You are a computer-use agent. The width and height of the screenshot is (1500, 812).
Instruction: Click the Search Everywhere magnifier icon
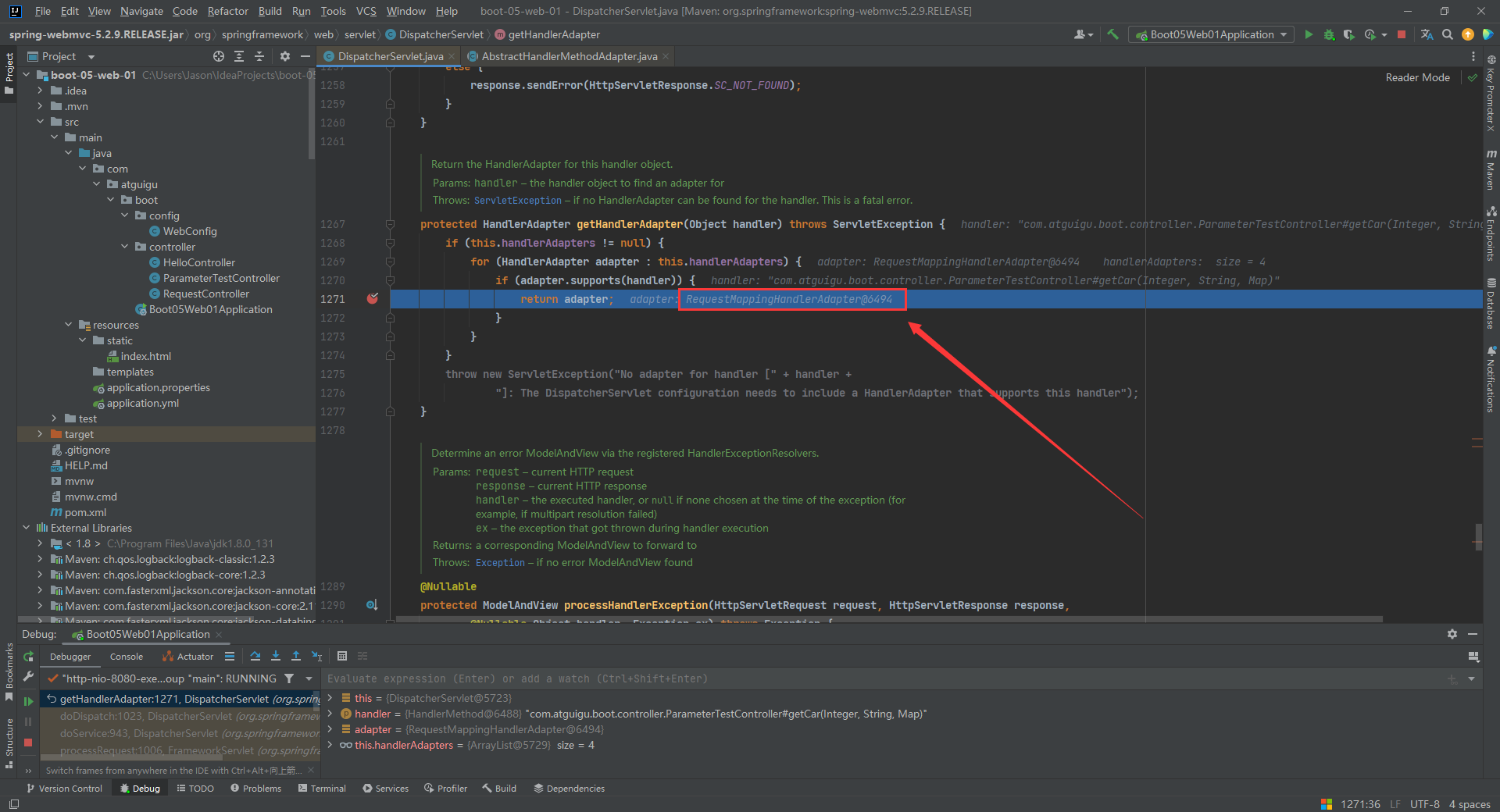click(1448, 34)
